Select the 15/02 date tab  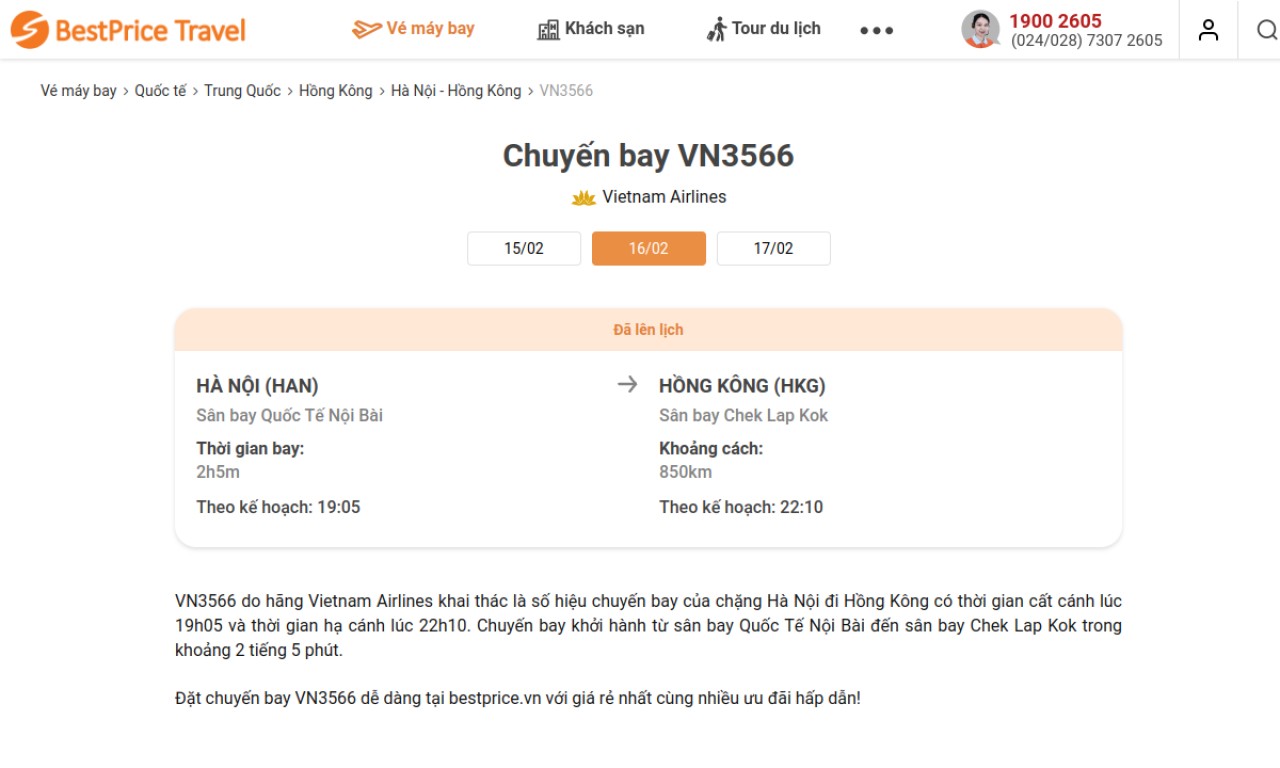(524, 248)
